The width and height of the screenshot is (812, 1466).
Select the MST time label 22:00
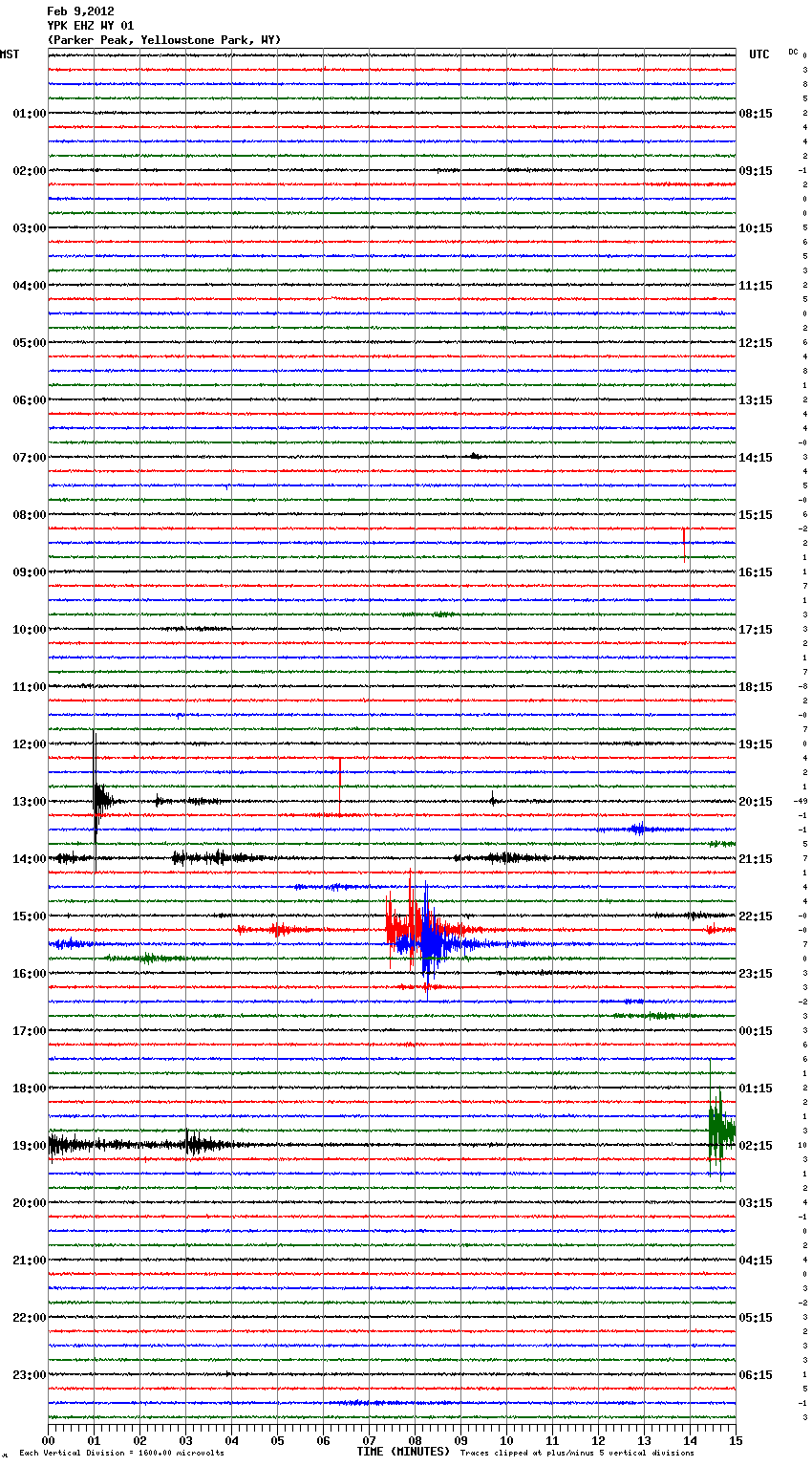point(30,1318)
